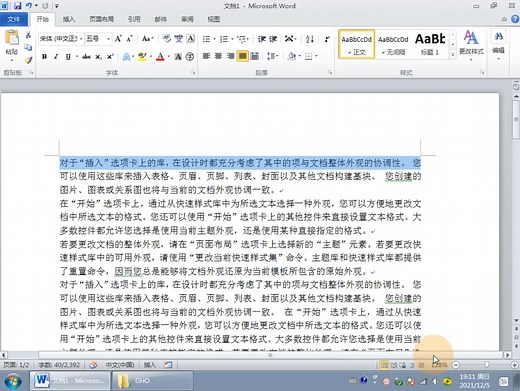Click the Cut scissors icon
520x391 pixels.
[x=28, y=35]
